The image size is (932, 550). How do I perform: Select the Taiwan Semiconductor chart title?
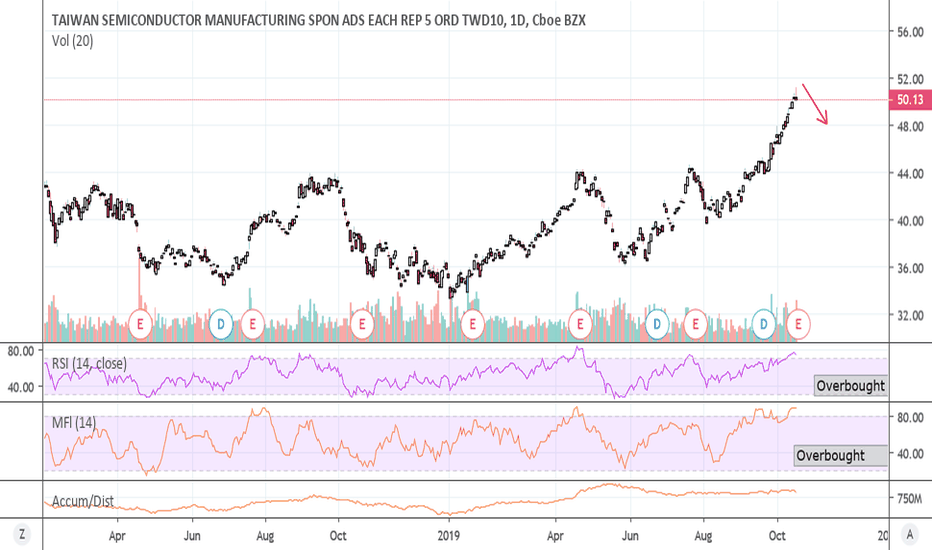[x=319, y=20]
